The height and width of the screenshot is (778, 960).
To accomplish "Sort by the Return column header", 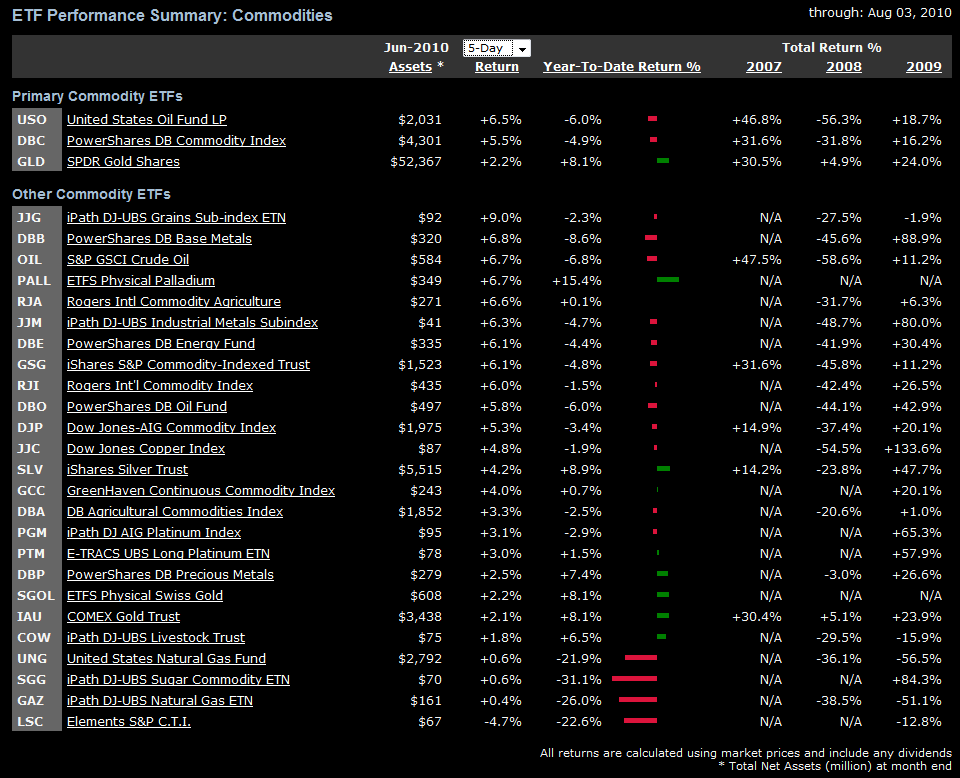I will 497,67.
